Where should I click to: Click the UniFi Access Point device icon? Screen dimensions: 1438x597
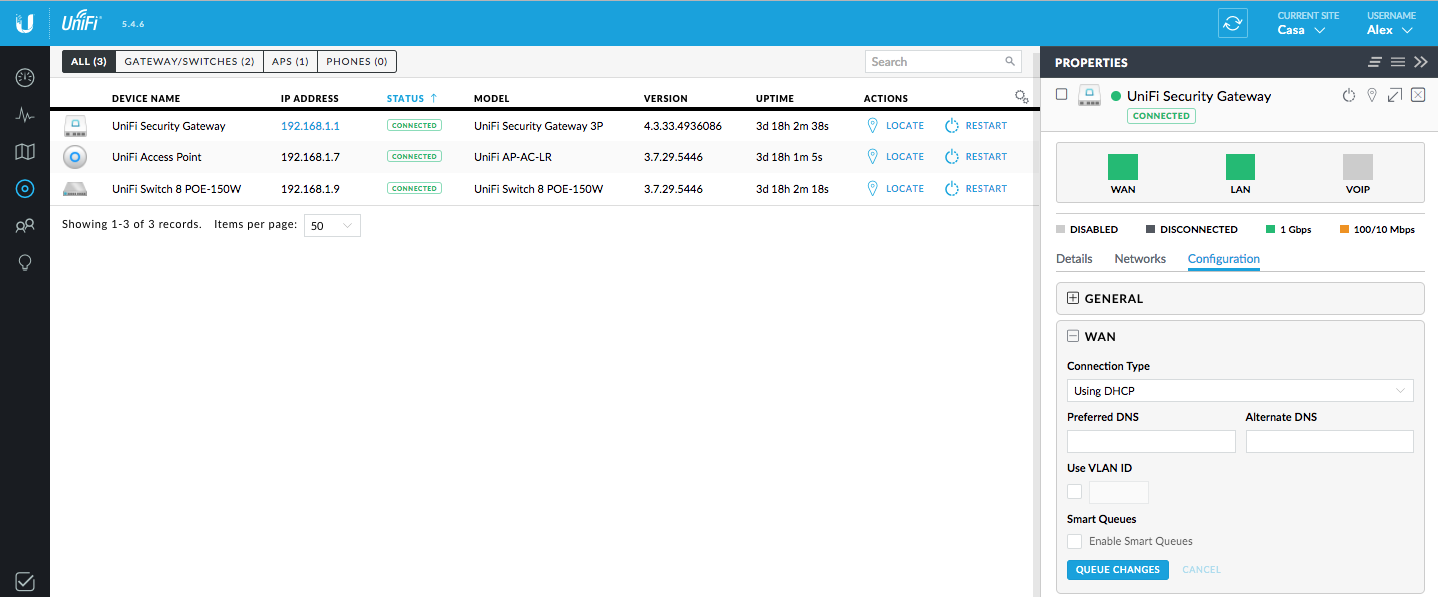point(75,157)
